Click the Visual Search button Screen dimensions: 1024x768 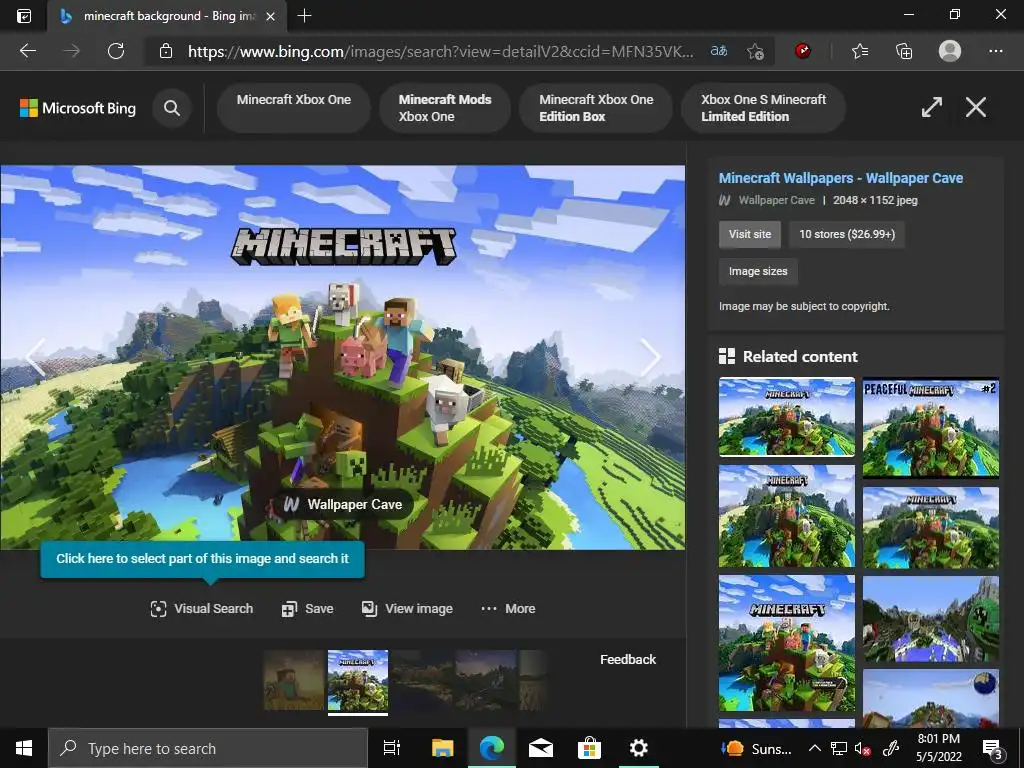[202, 609]
